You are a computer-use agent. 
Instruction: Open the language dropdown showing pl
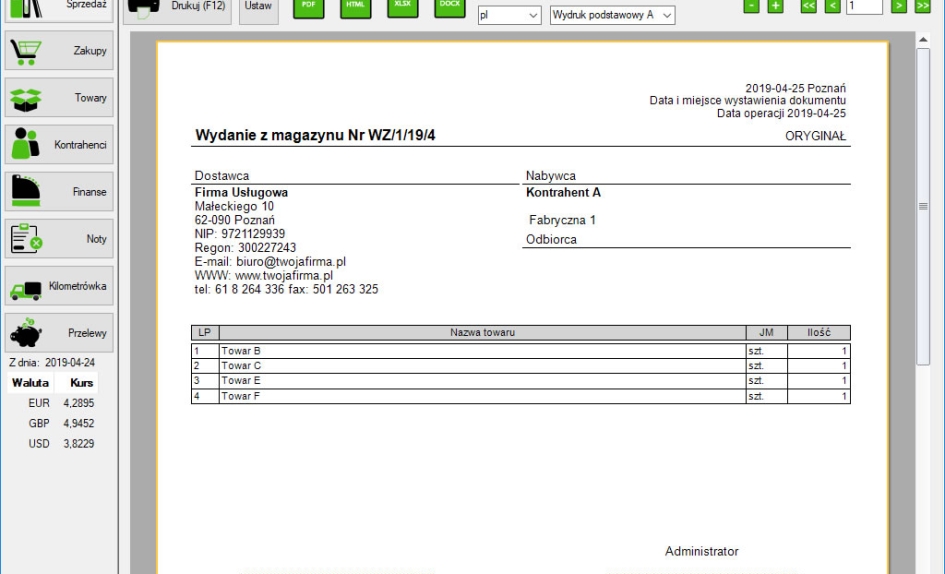tap(509, 16)
